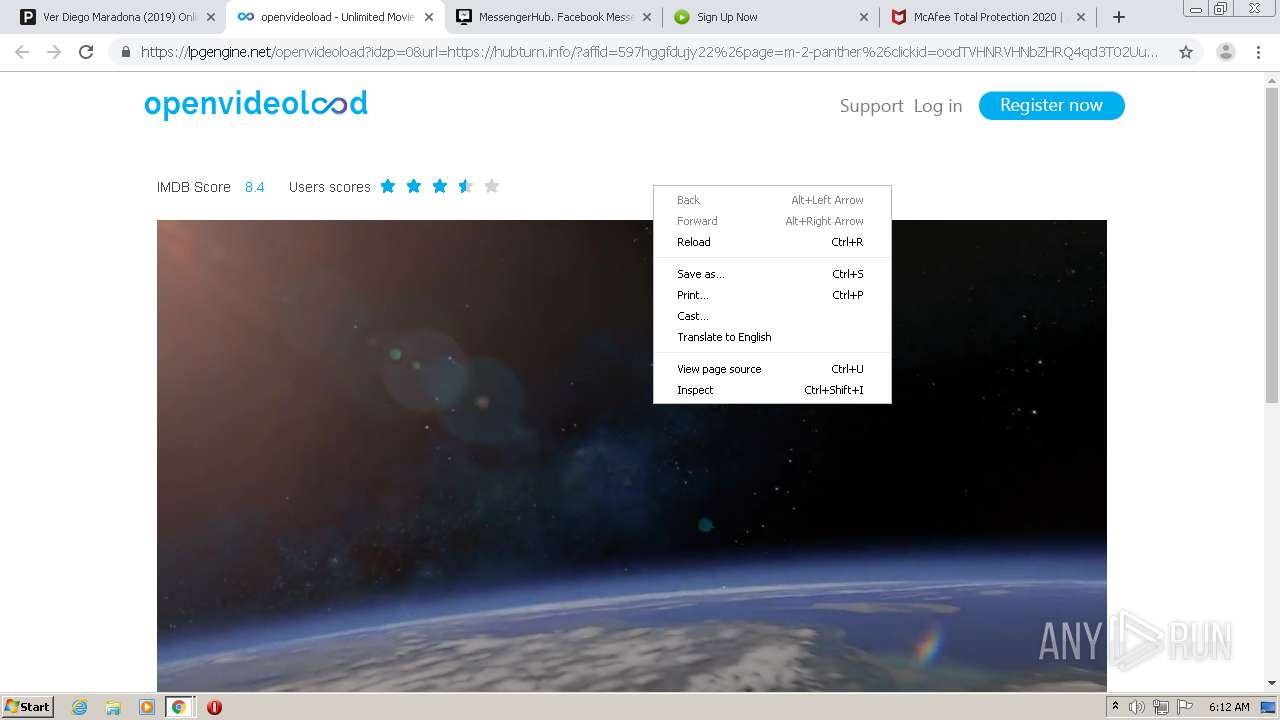Viewport: 1280px width, 720px height.
Task: Close the MessengerHub tab
Action: click(646, 17)
